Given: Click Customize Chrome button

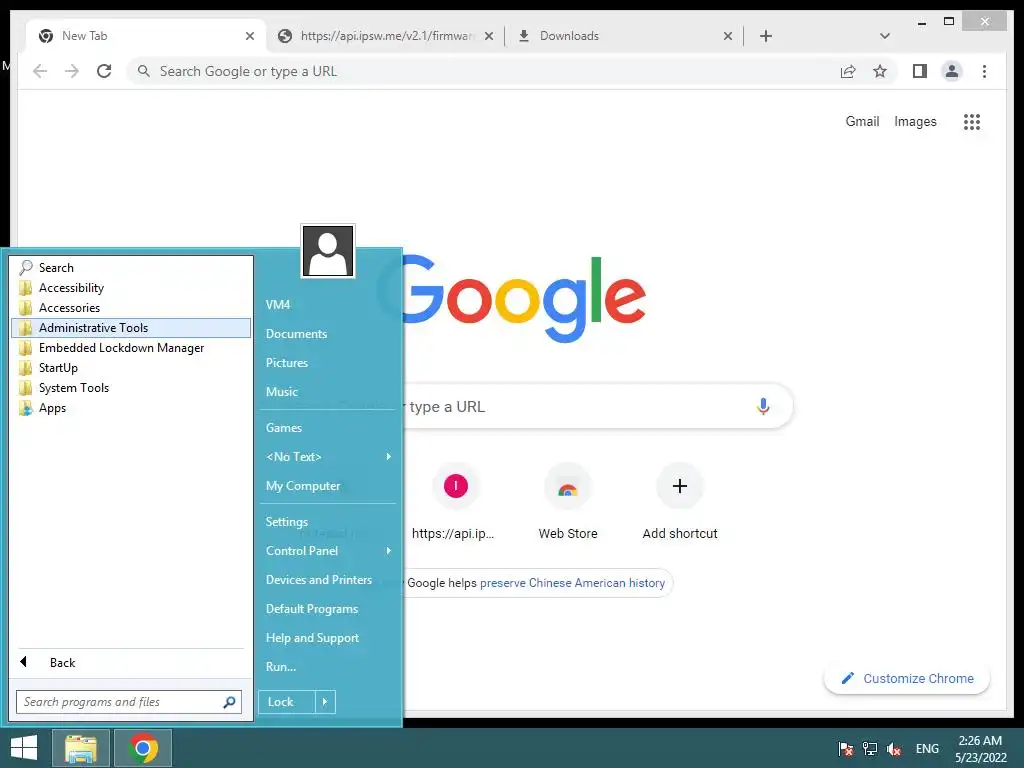Looking at the screenshot, I should [x=907, y=679].
